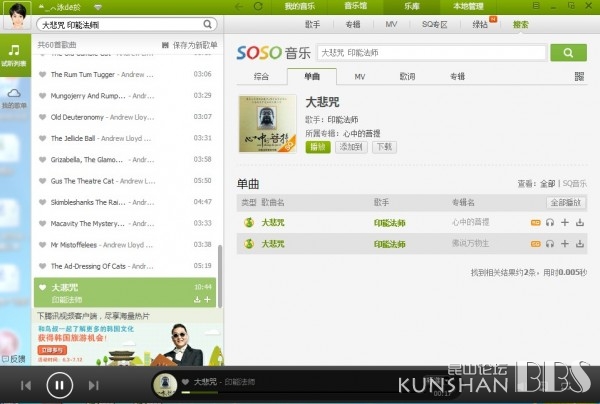The width and height of the screenshot is (600, 404).
Task: Favorite Macavity The Mystery... with heart
Action: pyautogui.click(x=42, y=223)
